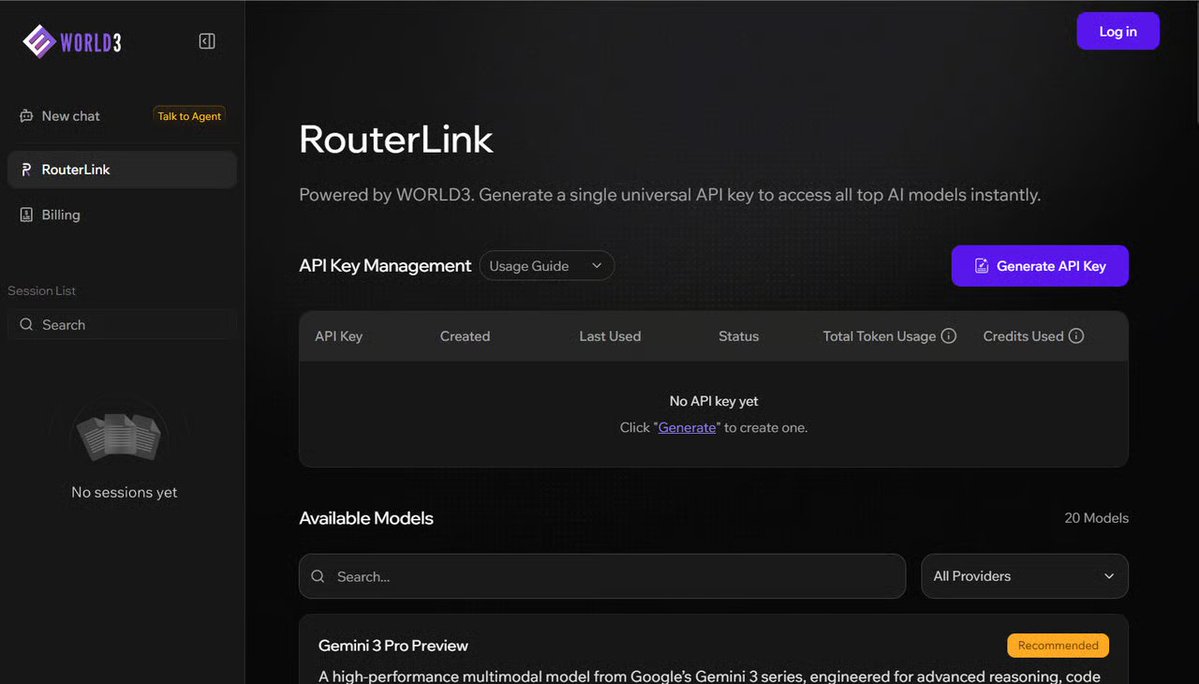This screenshot has width=1199, height=684.
Task: Click the RouterLink page heading
Action: pyautogui.click(x=396, y=139)
